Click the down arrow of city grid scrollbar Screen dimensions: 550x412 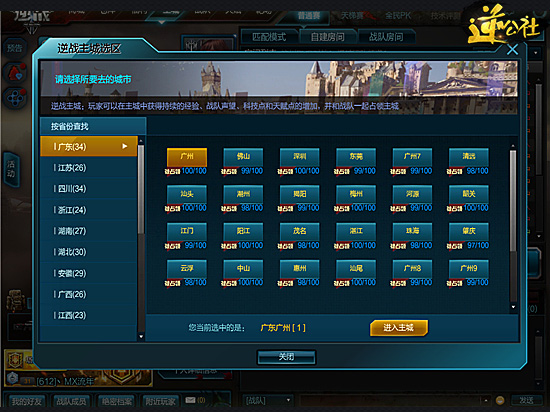pyautogui.click(x=513, y=307)
